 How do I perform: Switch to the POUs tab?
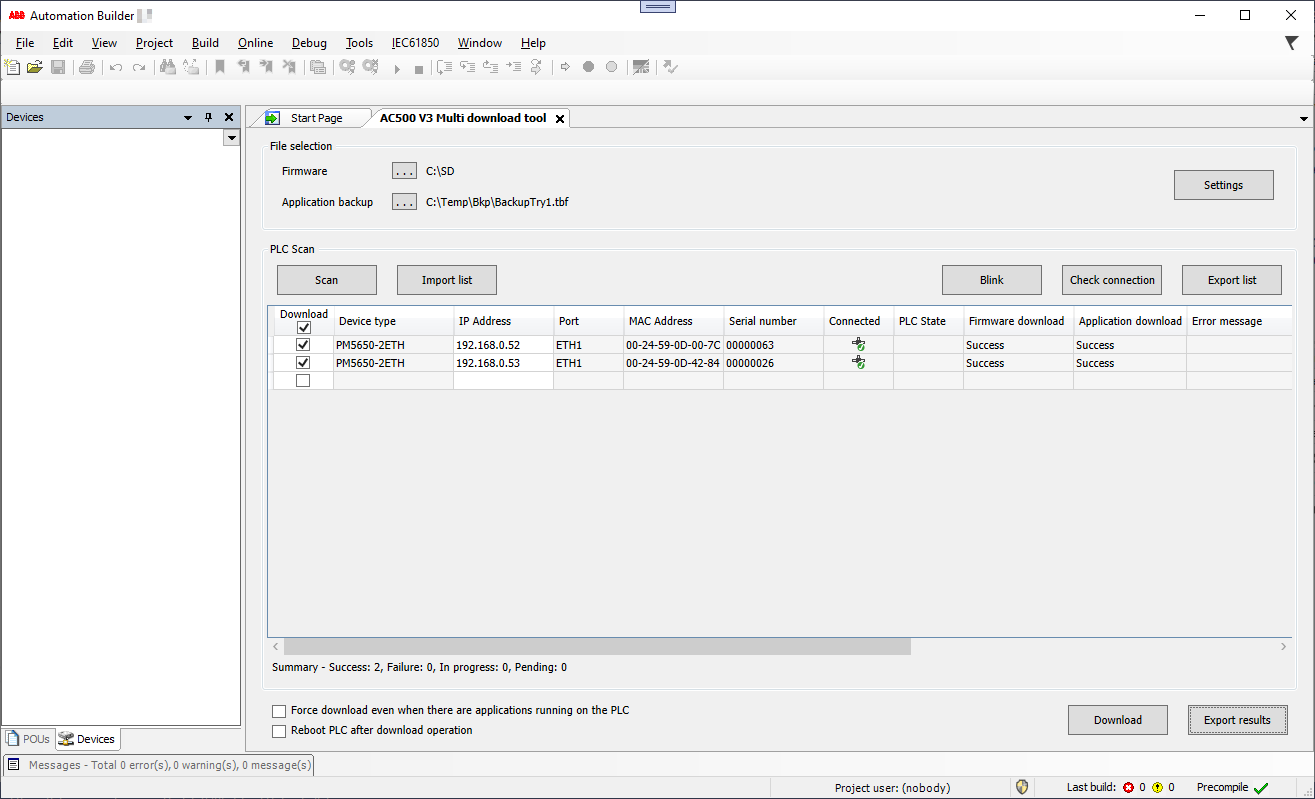[x=28, y=739]
